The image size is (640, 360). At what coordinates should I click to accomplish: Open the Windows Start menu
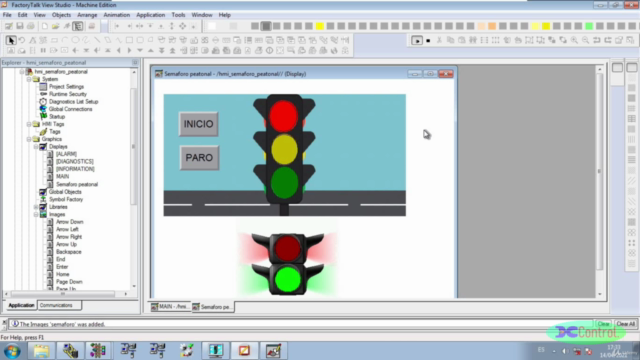click(12, 351)
